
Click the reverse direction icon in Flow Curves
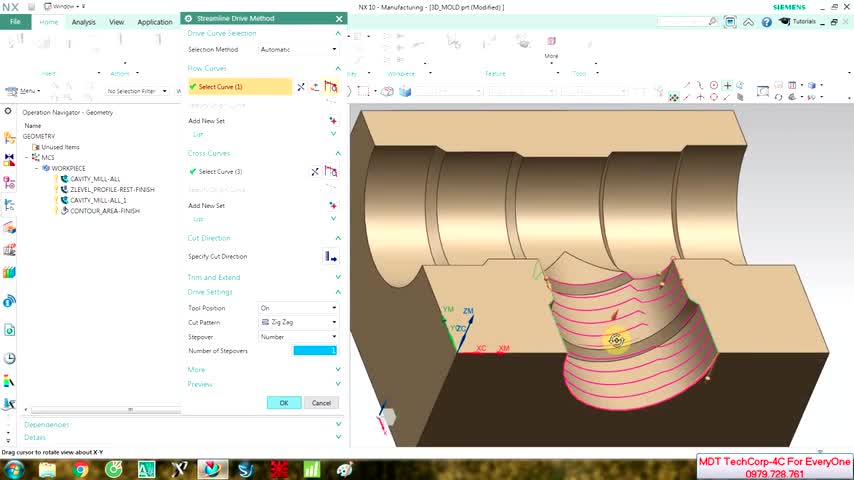[x=315, y=87]
